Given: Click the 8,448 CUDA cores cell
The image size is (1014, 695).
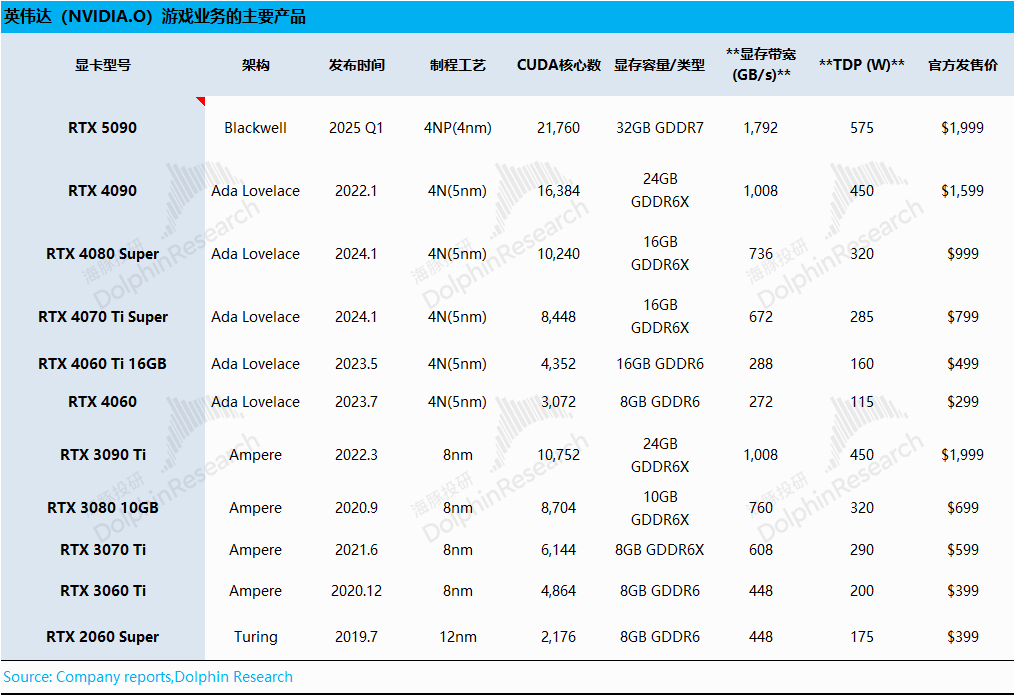Looking at the screenshot, I should [559, 317].
